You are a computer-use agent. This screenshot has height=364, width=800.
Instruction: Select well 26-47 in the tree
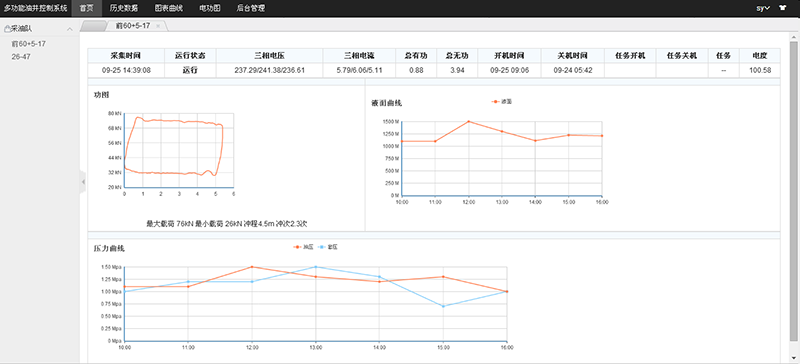tap(20, 57)
